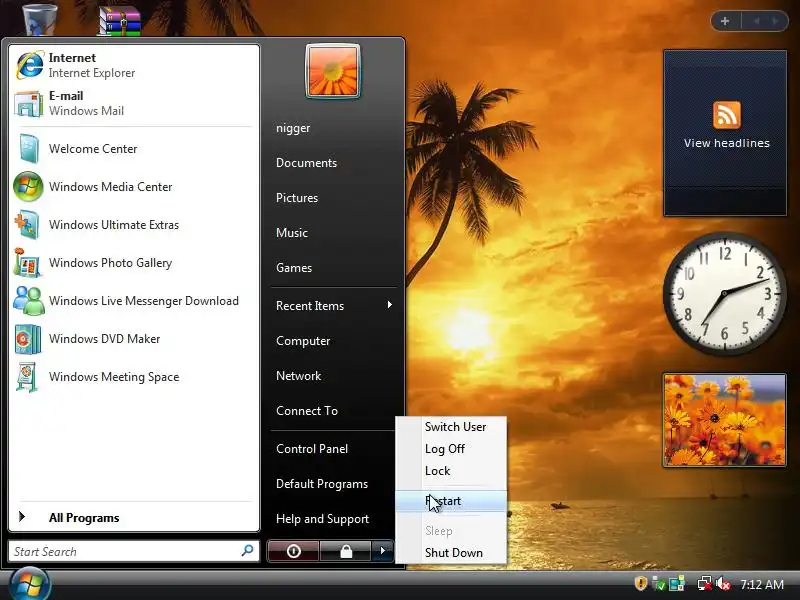This screenshot has width=800, height=600.
Task: Click the sidebar previous-page arrow
Action: point(756,21)
